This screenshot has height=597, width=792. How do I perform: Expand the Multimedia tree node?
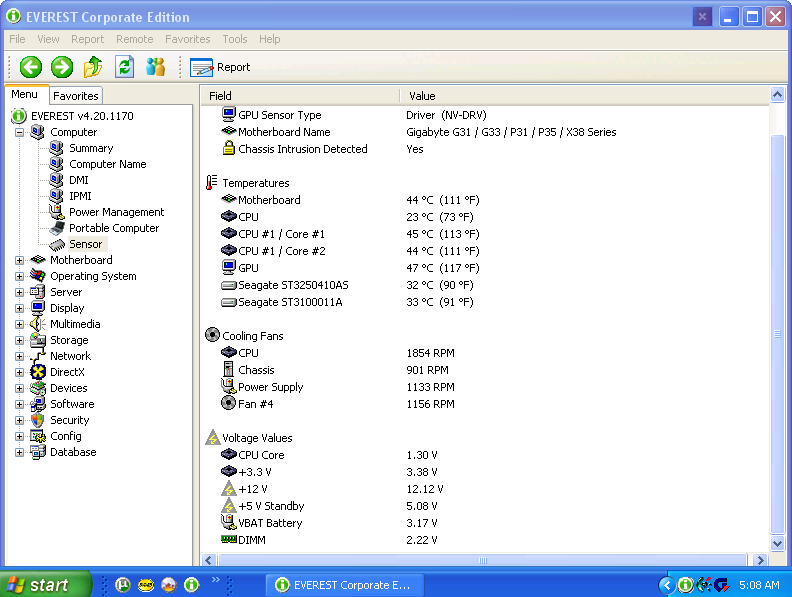click(x=19, y=324)
